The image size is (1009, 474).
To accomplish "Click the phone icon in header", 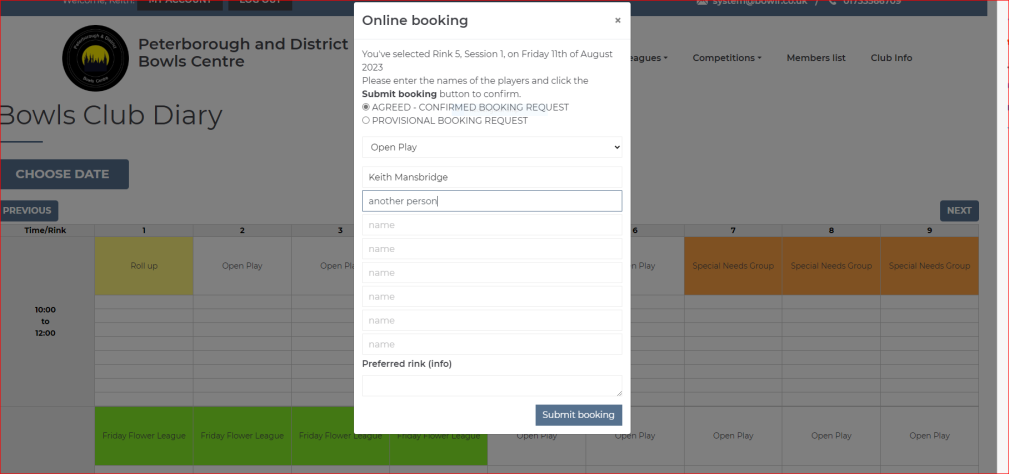I will pyautogui.click(x=832, y=2).
